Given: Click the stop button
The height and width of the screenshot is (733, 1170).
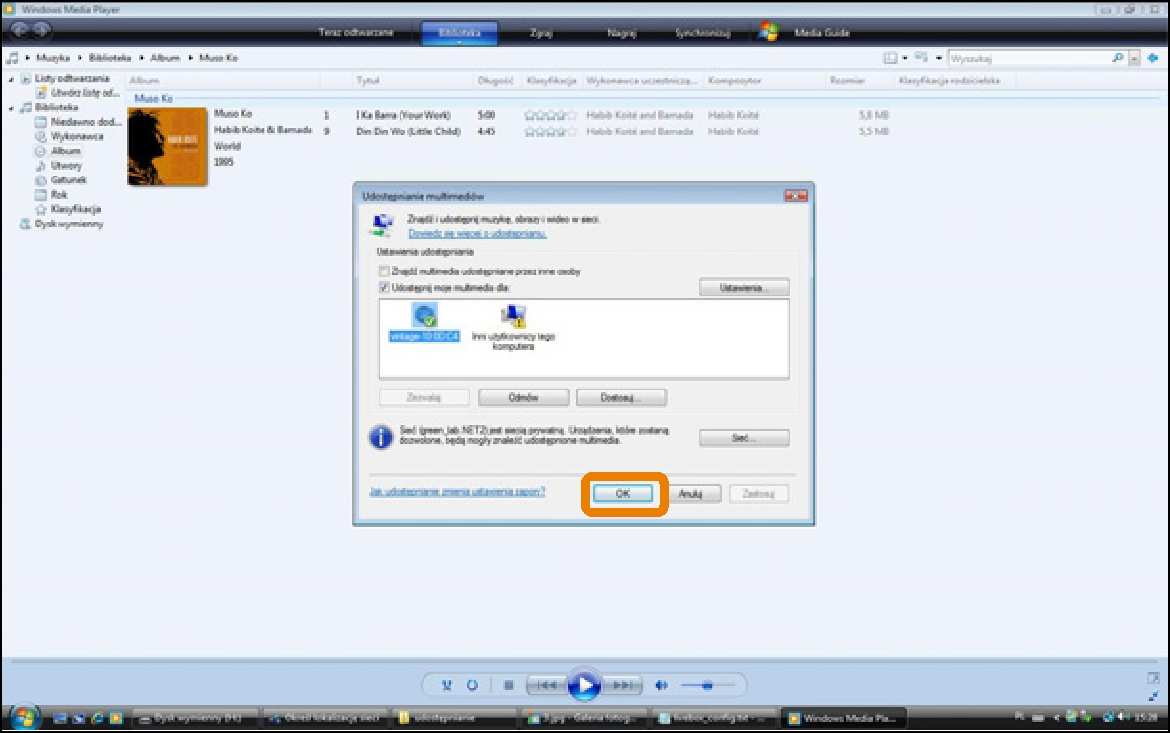Looking at the screenshot, I should (x=508, y=685).
